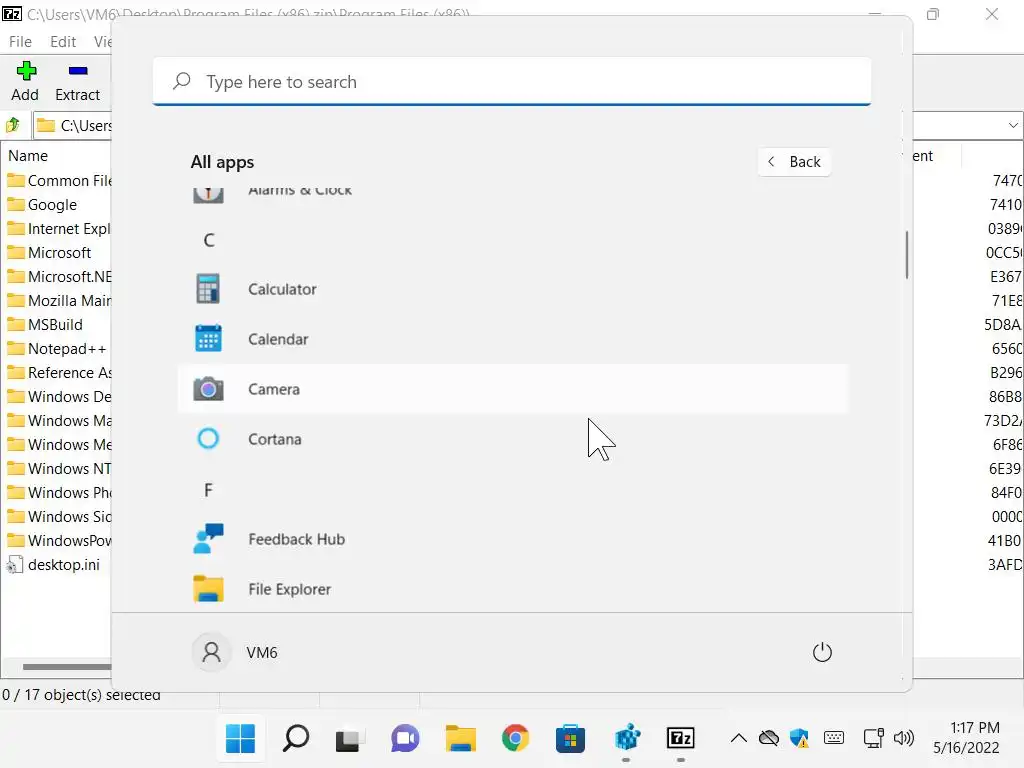Open the File menu in 7-Zip
Viewport: 1024px width, 768px height.
tap(20, 42)
